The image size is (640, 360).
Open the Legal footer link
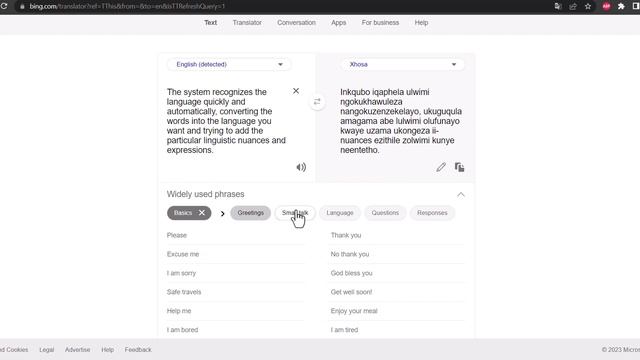point(47,350)
